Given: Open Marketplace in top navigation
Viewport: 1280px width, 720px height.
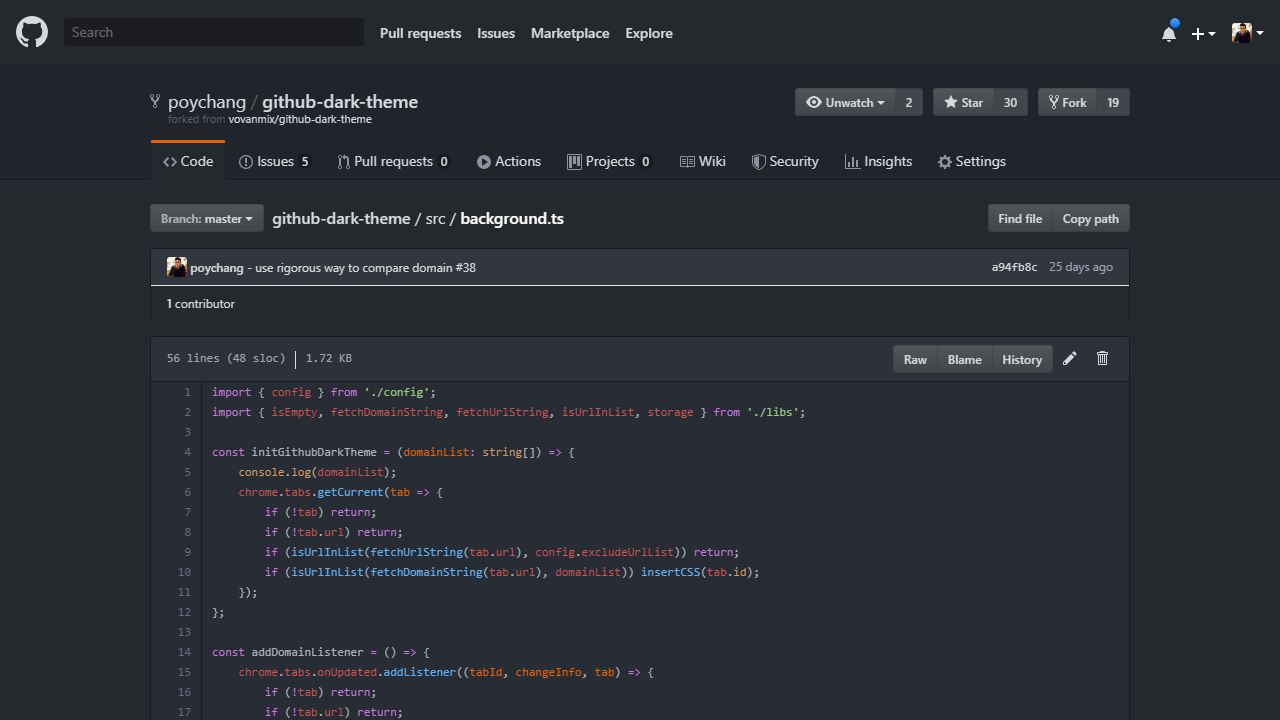Looking at the screenshot, I should 570,33.
